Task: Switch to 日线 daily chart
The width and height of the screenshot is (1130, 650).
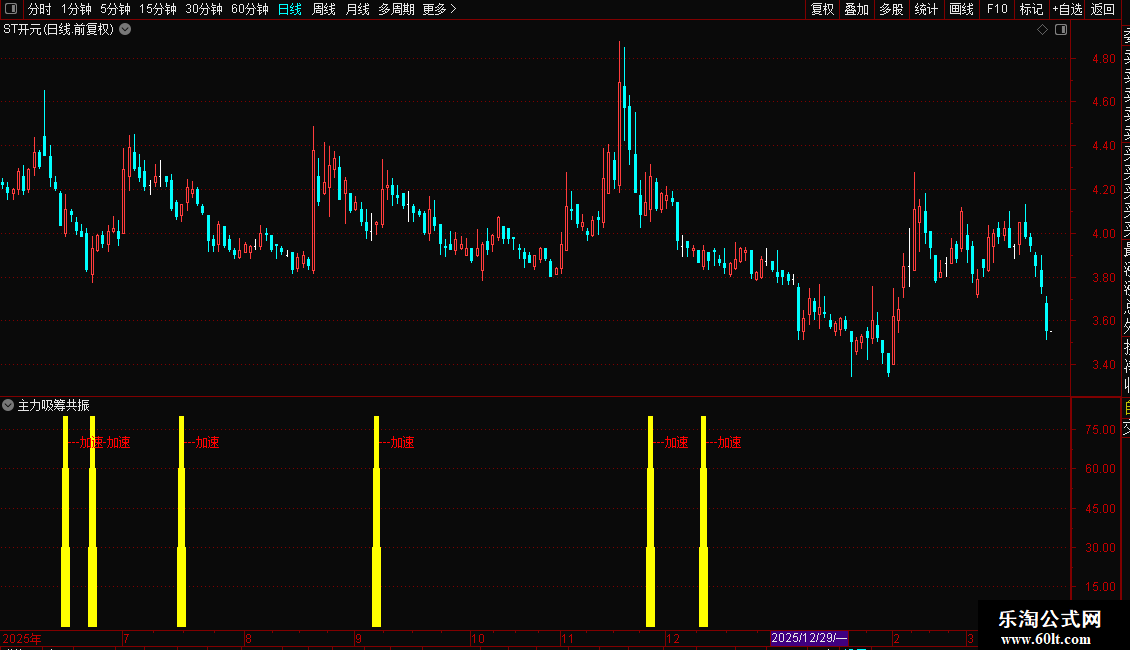Action: pyautogui.click(x=290, y=9)
